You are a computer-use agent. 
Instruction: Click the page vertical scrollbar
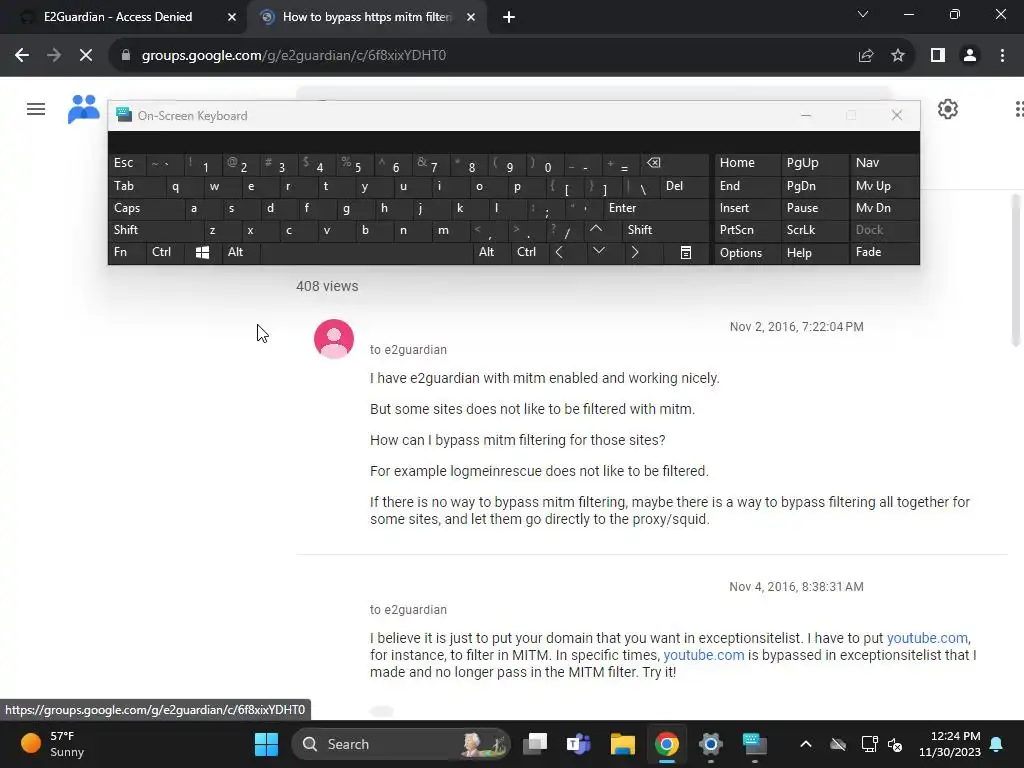[x=1016, y=271]
